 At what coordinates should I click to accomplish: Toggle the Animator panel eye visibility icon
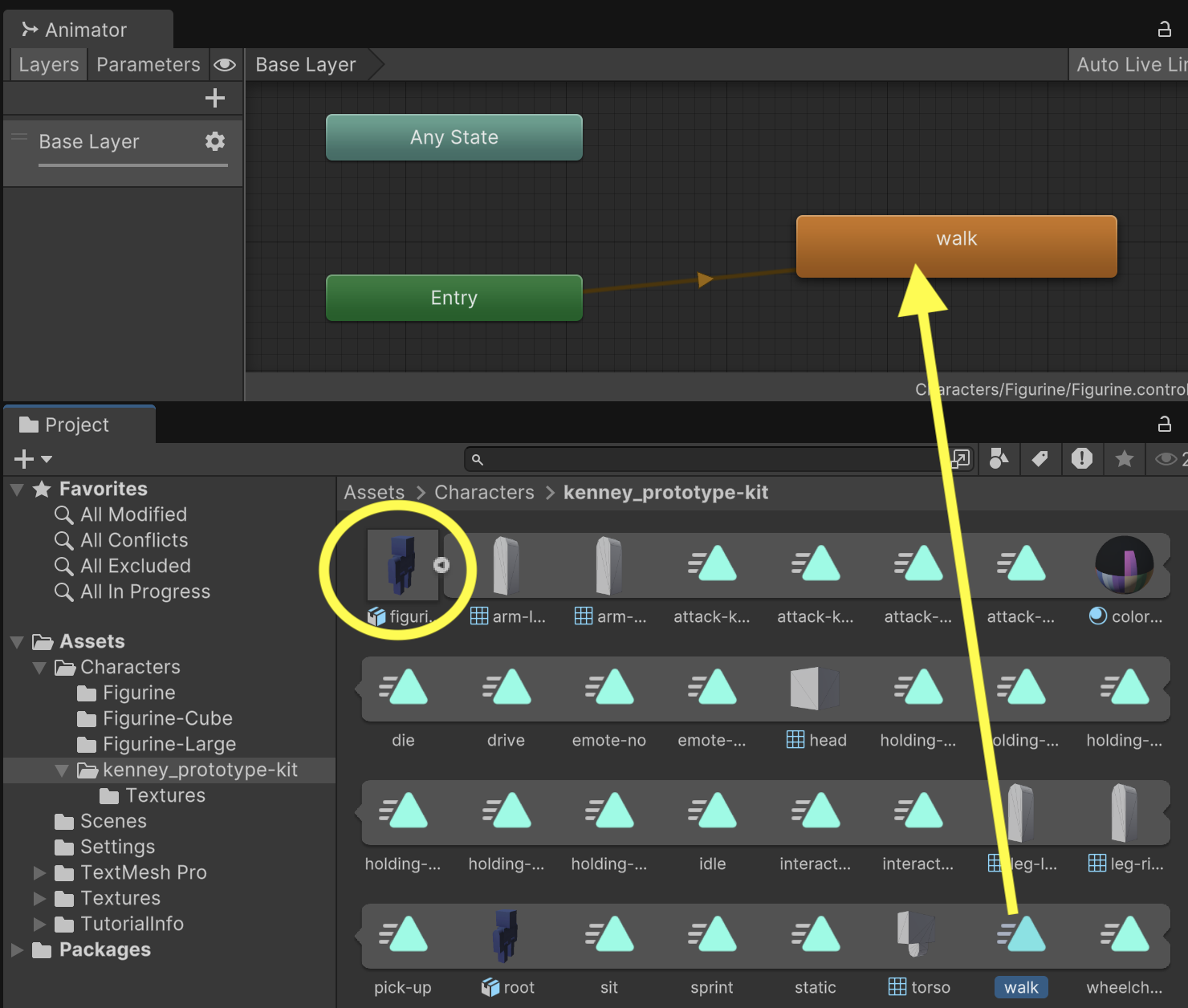[x=225, y=64]
